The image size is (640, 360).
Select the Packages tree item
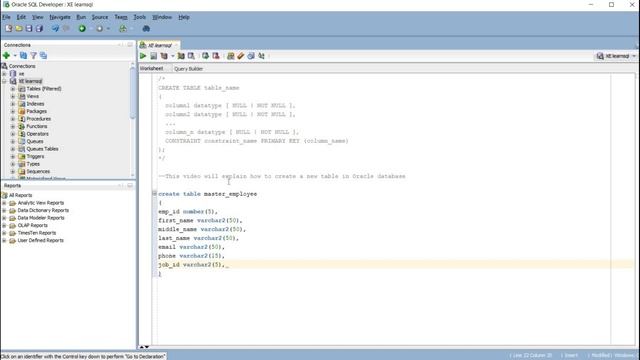[36, 111]
